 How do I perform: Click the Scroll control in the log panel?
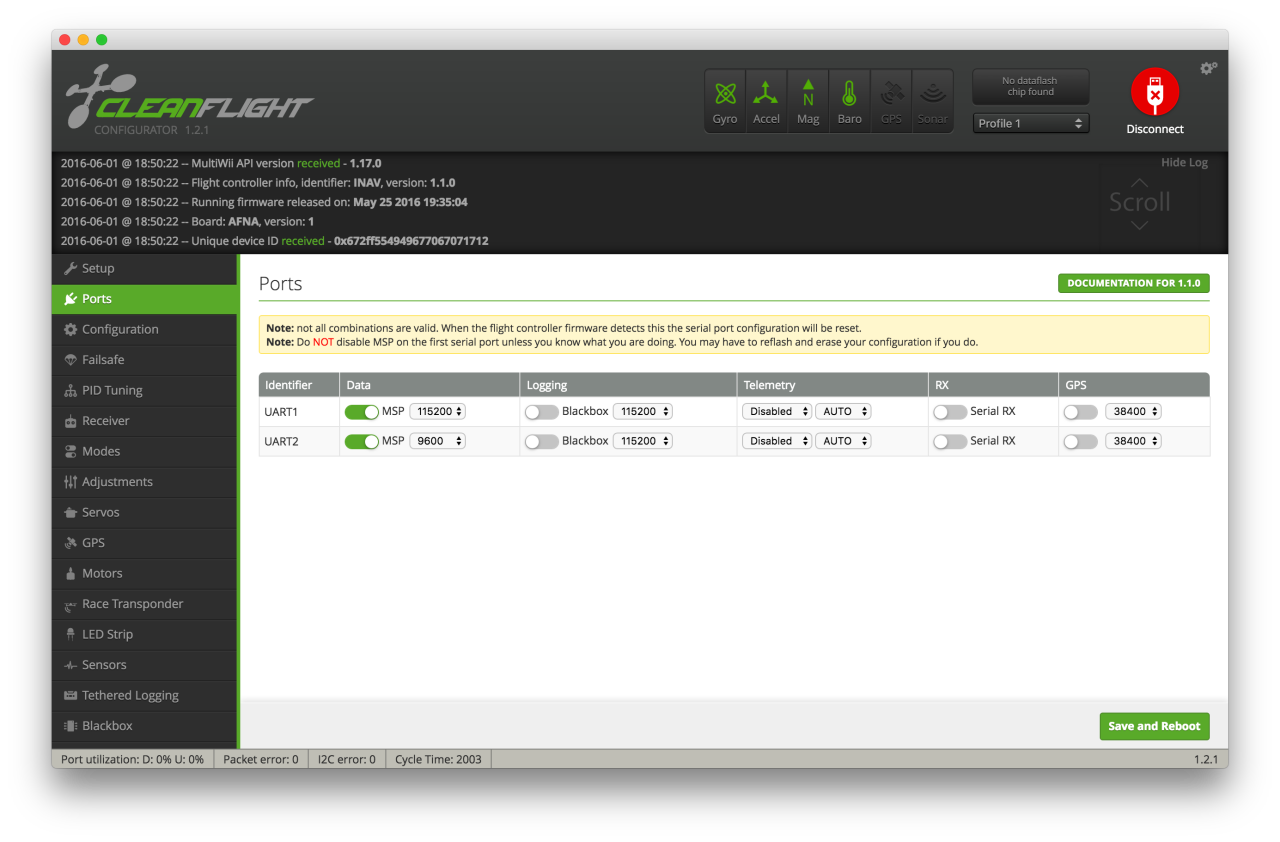tap(1139, 202)
